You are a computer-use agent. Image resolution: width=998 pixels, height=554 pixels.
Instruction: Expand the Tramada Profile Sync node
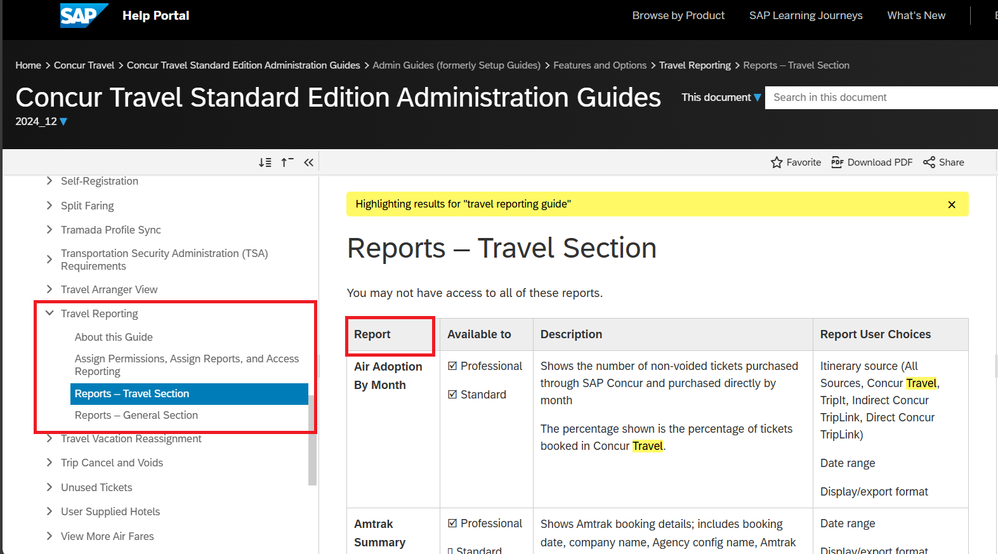(49, 229)
